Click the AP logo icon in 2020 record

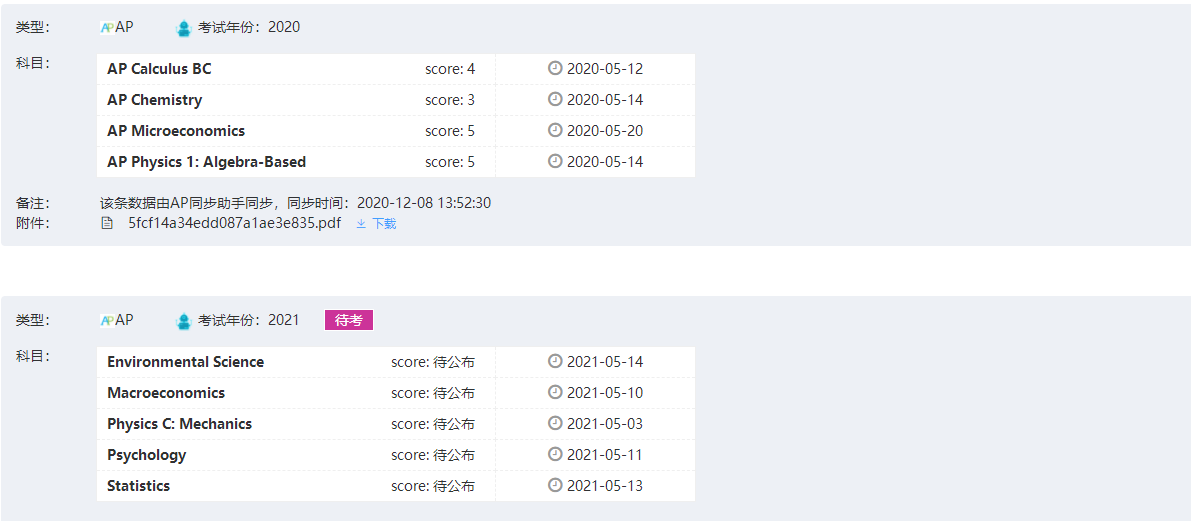(x=107, y=27)
